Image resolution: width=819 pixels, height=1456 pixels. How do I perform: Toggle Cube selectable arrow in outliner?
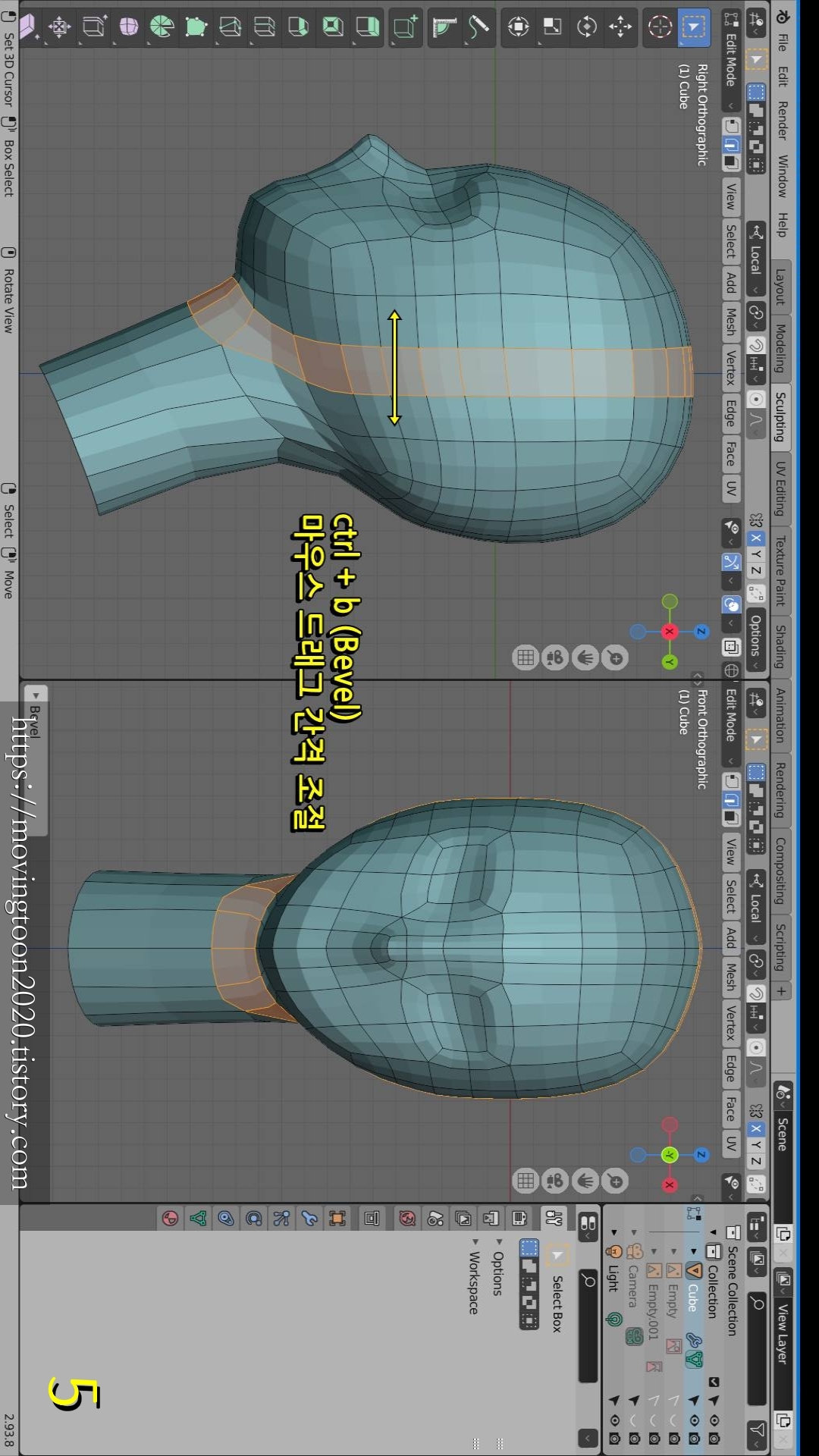694,1401
